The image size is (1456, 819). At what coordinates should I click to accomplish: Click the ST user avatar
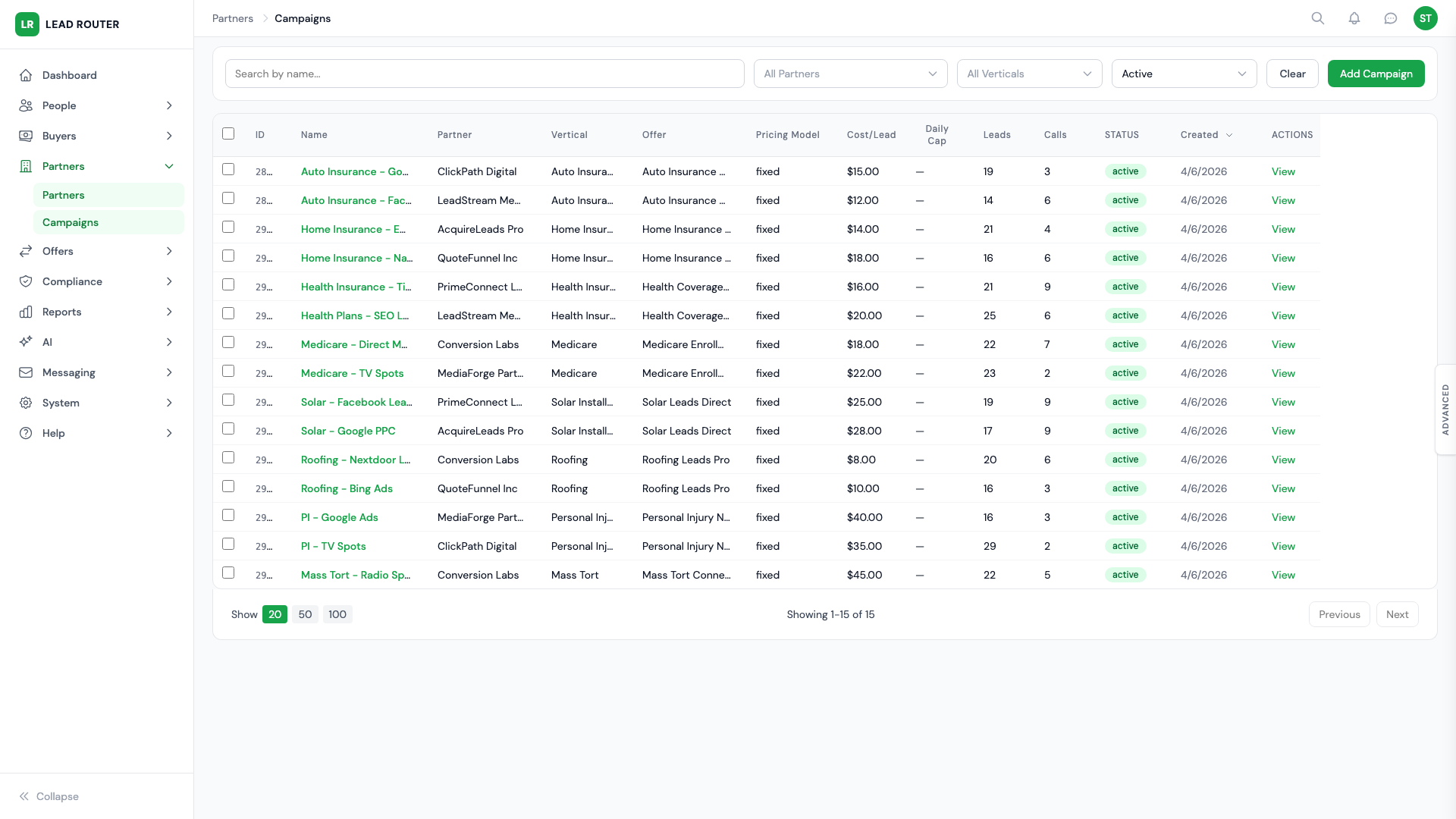click(x=1426, y=18)
